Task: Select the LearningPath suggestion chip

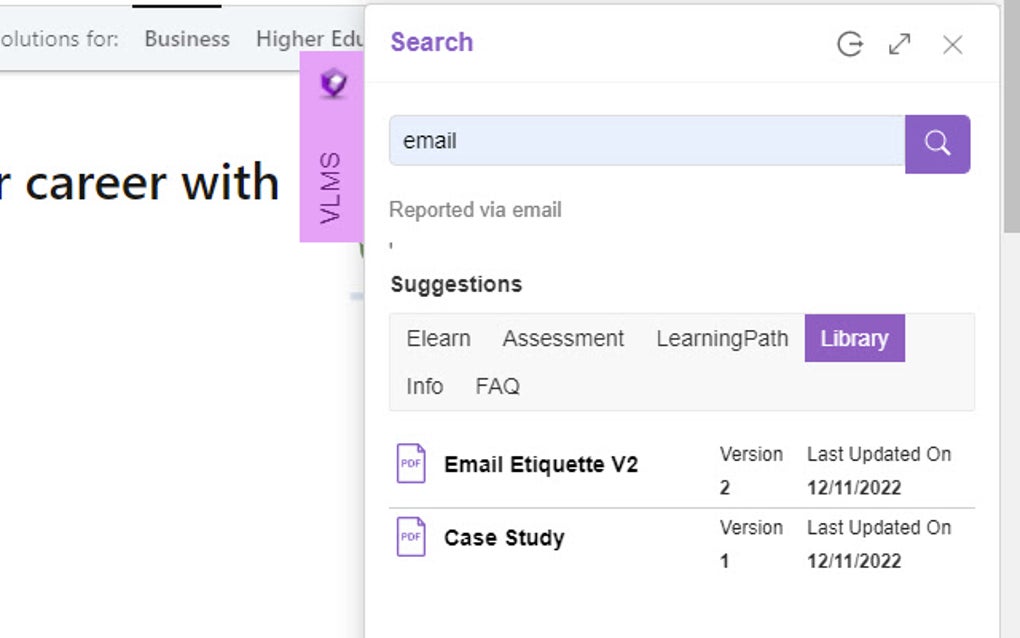Action: (722, 338)
